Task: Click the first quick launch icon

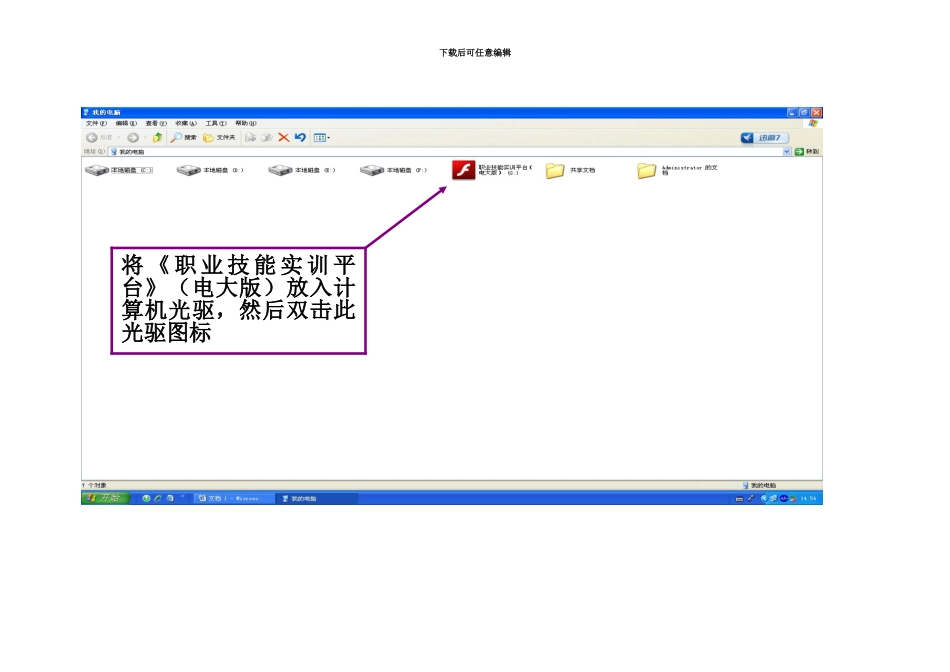Action: (146, 498)
